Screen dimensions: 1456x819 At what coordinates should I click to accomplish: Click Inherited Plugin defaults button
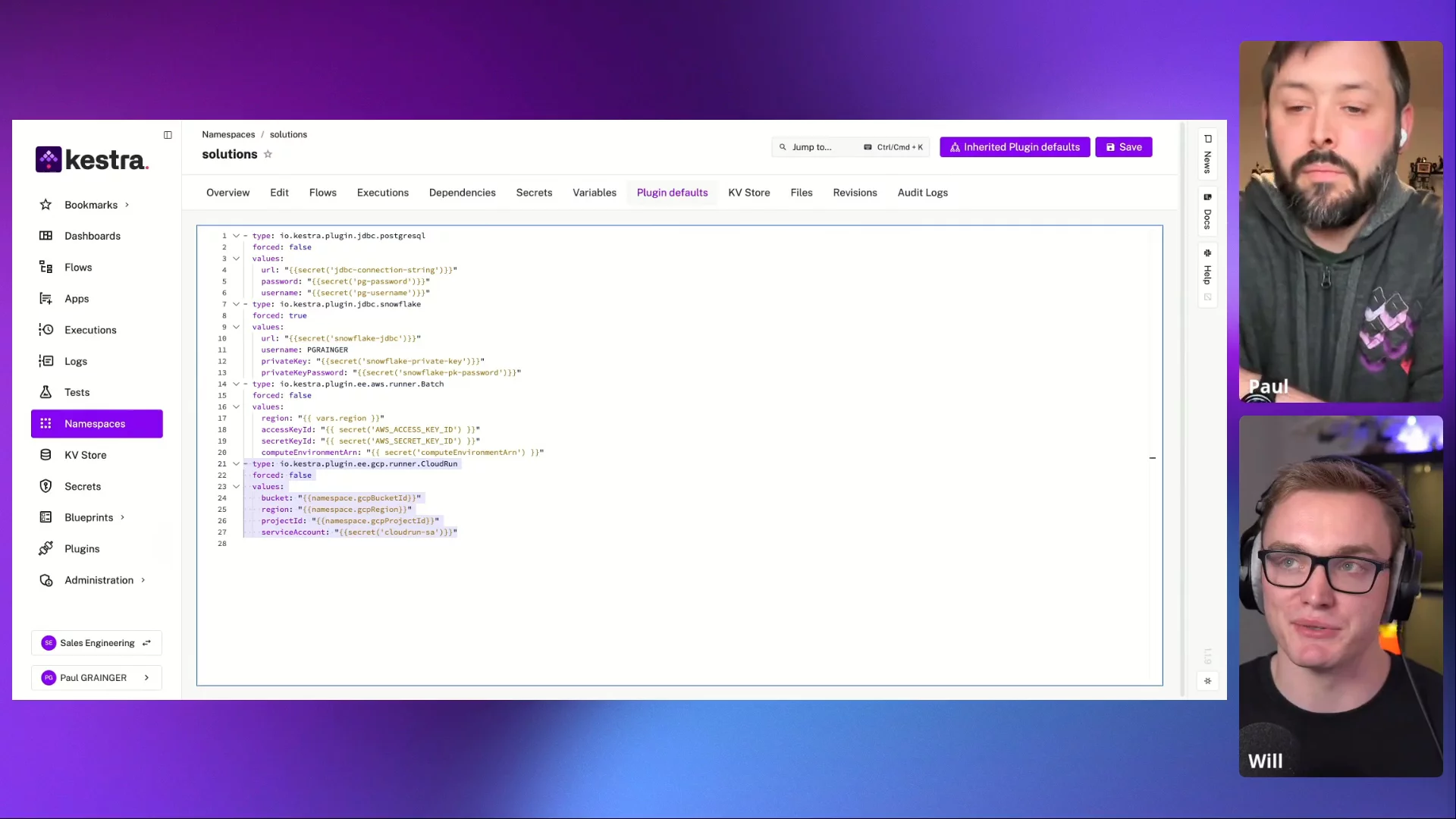coord(1014,147)
